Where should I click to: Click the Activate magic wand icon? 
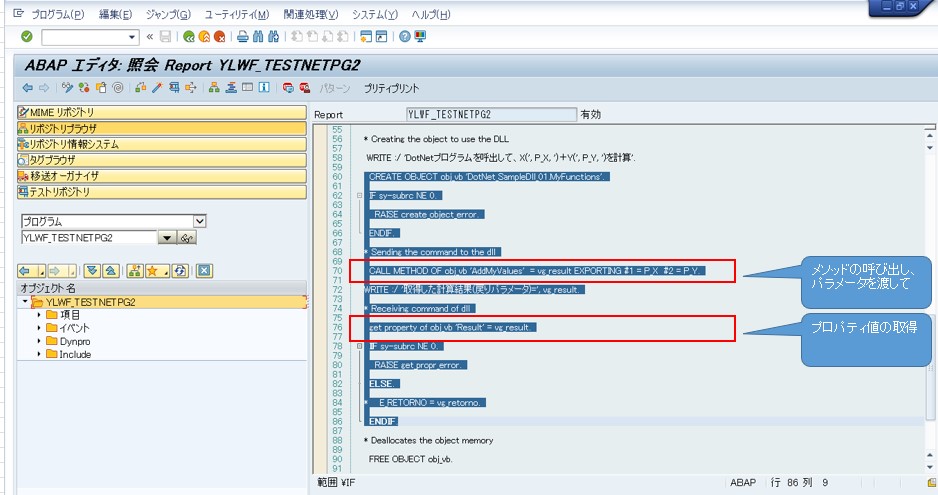coord(157,88)
